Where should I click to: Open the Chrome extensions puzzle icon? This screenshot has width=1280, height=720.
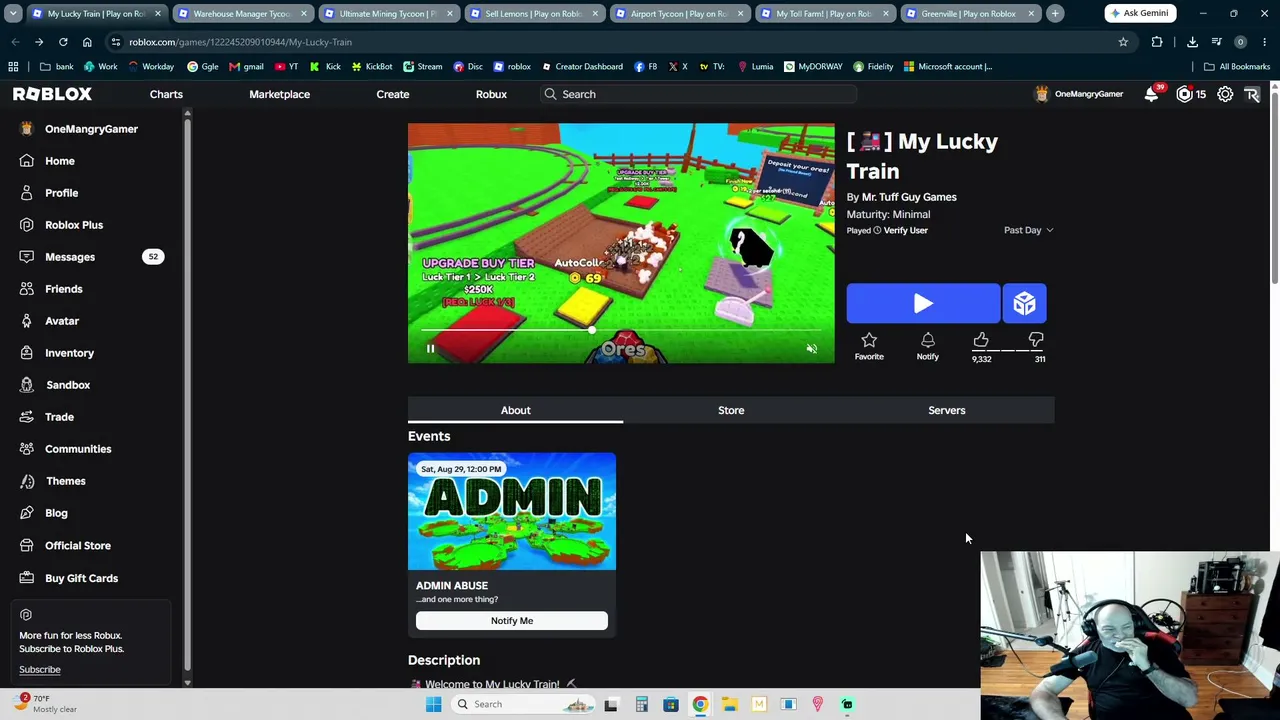(x=1157, y=42)
